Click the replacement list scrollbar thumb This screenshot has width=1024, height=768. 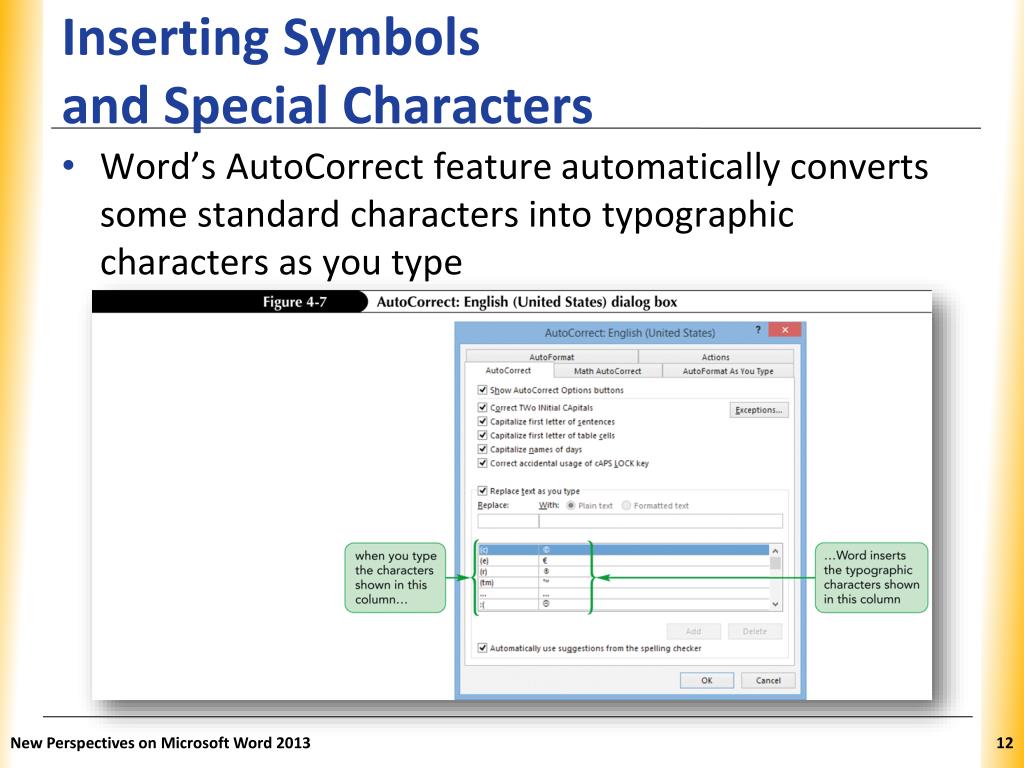(775, 564)
